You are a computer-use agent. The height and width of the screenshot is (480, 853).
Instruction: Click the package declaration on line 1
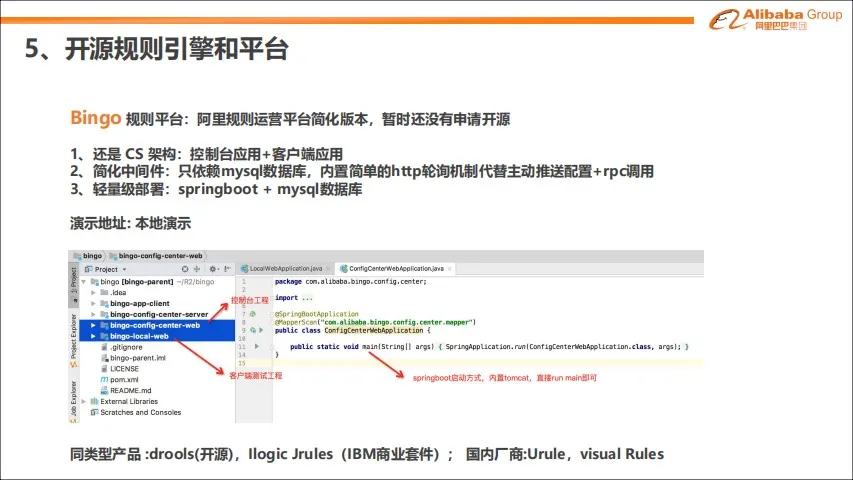click(351, 281)
